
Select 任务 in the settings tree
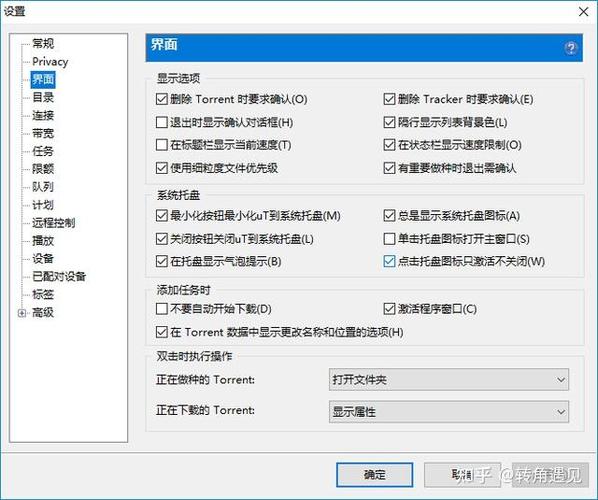click(43, 151)
